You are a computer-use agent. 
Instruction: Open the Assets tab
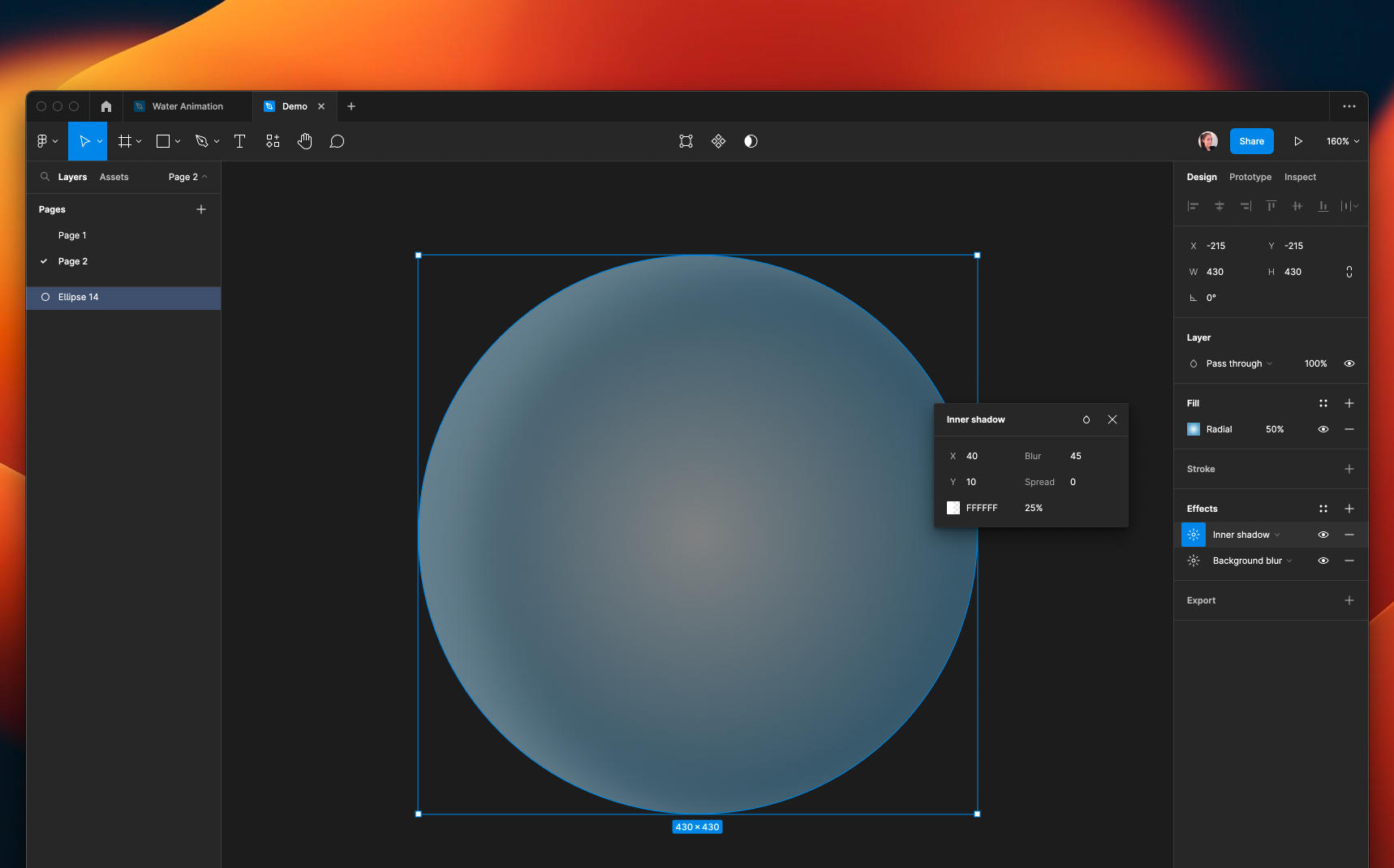pyautogui.click(x=114, y=177)
